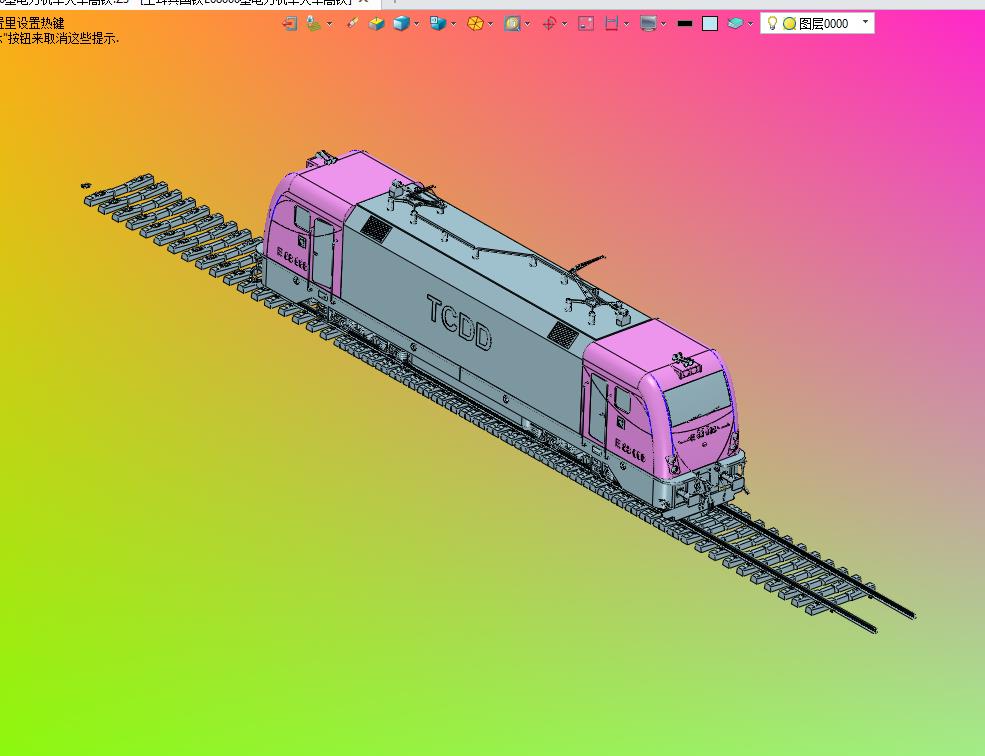This screenshot has width=985, height=756.
Task: Open dropdown arrow beside monitor icon
Action: click(x=664, y=24)
